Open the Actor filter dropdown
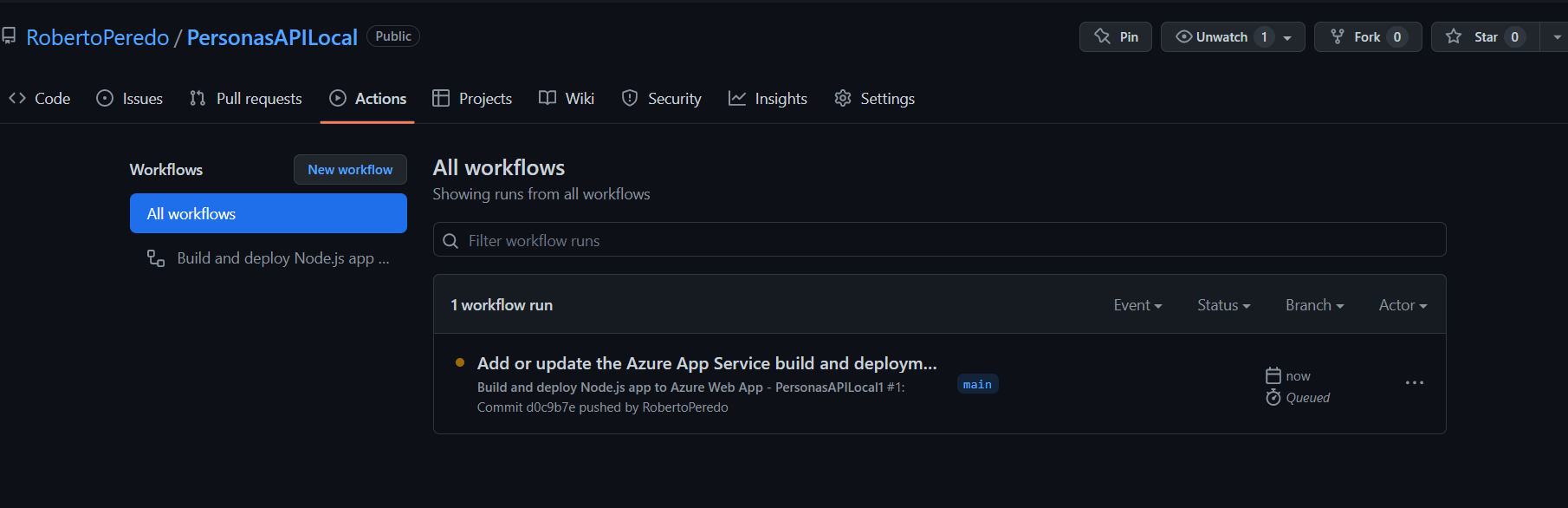 (1403, 305)
